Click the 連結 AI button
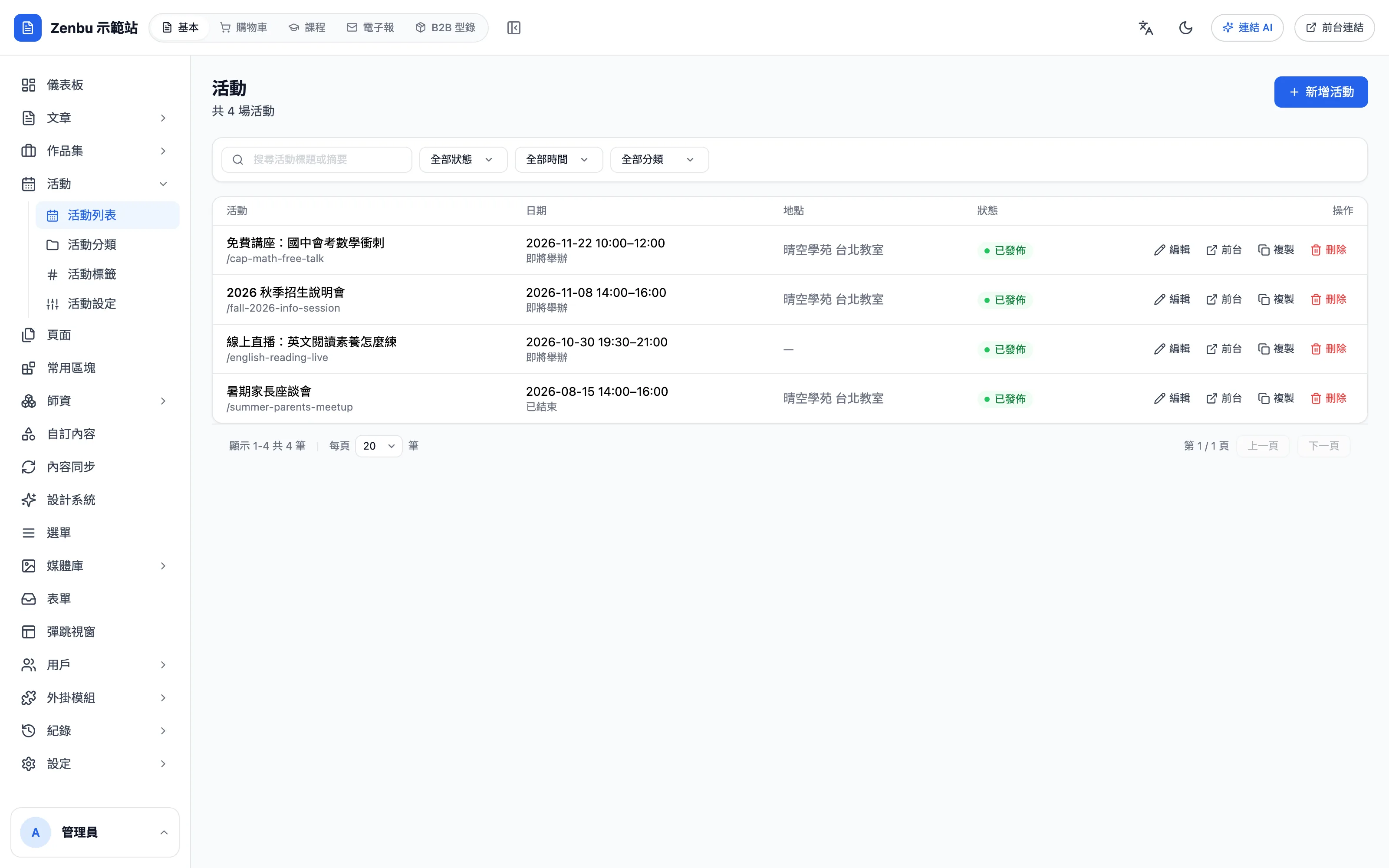Viewport: 1389px width, 868px height. coord(1247,27)
